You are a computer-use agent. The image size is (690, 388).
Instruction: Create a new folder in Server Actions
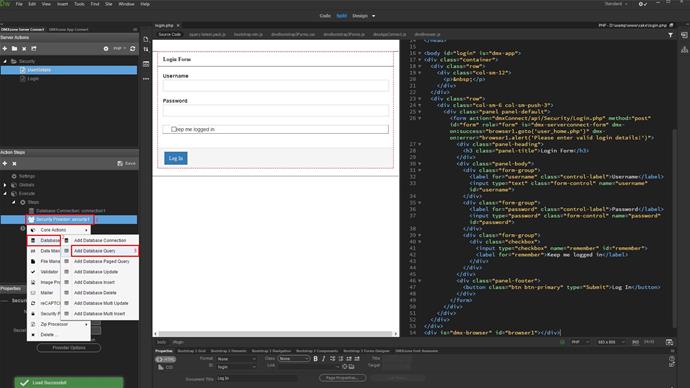(x=15, y=48)
